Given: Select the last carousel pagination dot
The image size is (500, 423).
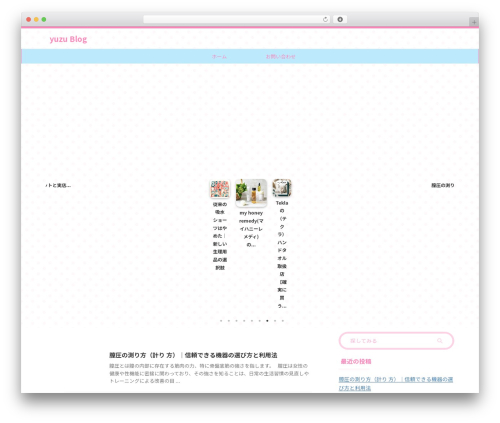Looking at the screenshot, I should [x=283, y=321].
